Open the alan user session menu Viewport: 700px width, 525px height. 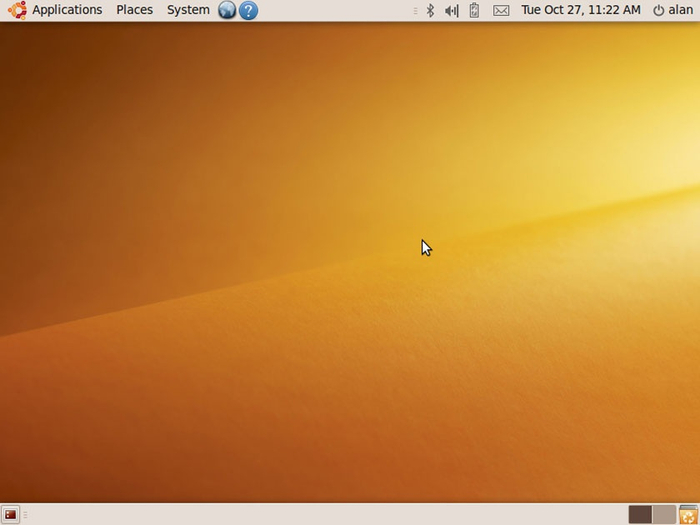[681, 10]
